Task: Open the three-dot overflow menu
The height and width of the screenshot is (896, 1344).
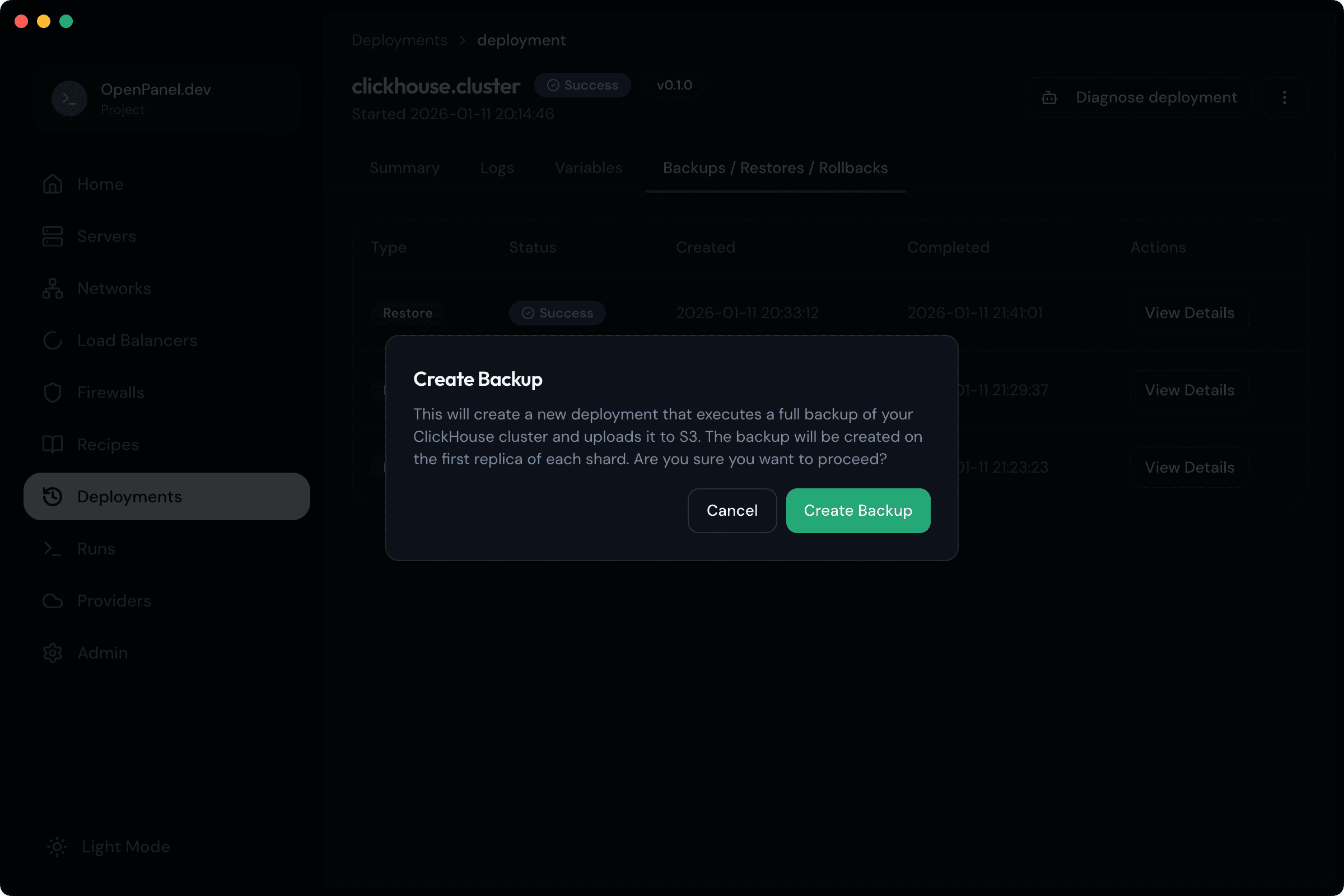Action: [x=1285, y=96]
